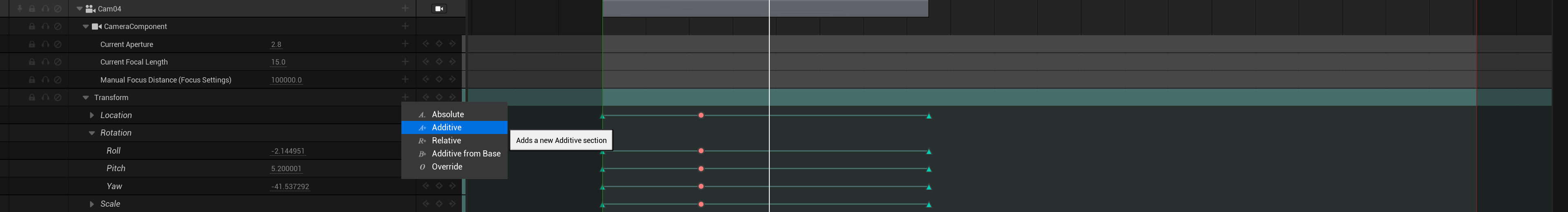Screen dimensions: 1568x212
Task: Toggle solo headphones on the Transform track
Action: (x=45, y=98)
